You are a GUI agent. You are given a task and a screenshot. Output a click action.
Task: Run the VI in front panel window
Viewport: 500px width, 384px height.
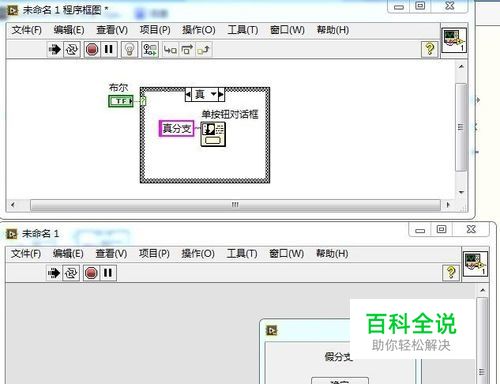click(54, 273)
